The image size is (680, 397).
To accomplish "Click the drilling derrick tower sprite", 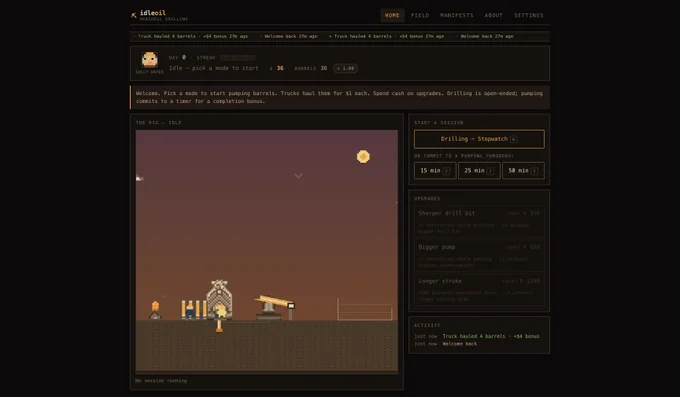I will tap(219, 299).
